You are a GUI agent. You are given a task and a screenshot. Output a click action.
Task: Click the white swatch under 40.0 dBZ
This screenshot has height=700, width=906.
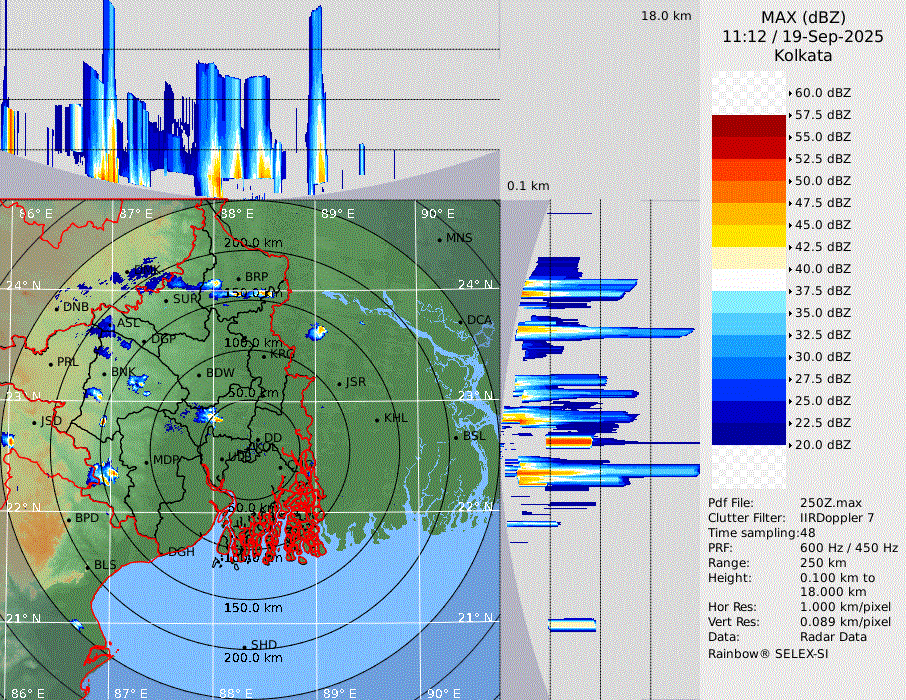coord(749,280)
